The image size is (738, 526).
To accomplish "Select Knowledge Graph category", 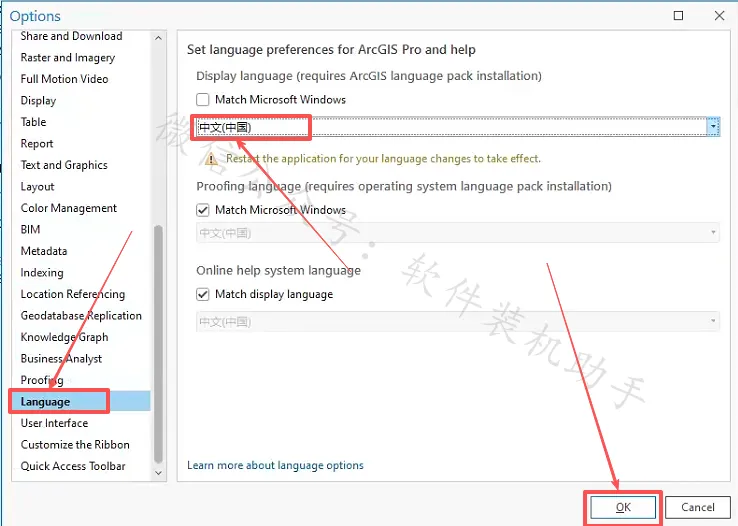I will click(64, 337).
